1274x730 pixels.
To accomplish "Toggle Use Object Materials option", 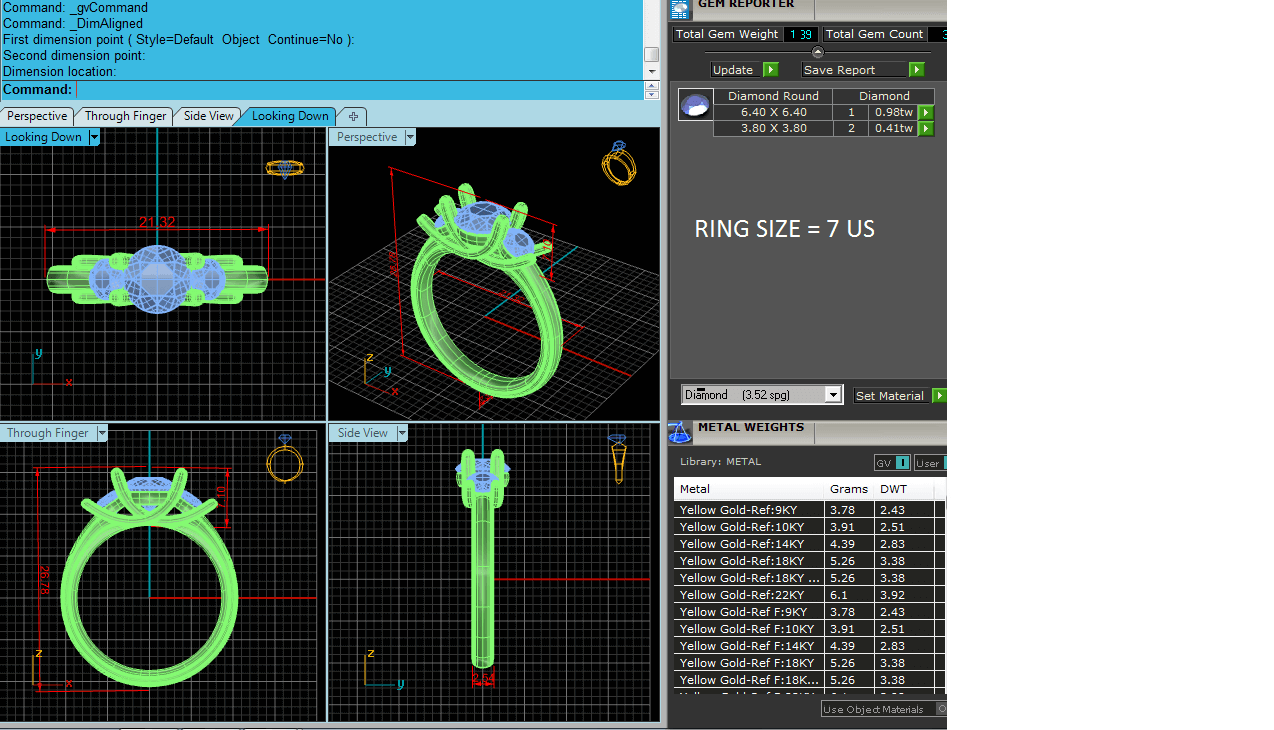I will pyautogui.click(x=941, y=709).
